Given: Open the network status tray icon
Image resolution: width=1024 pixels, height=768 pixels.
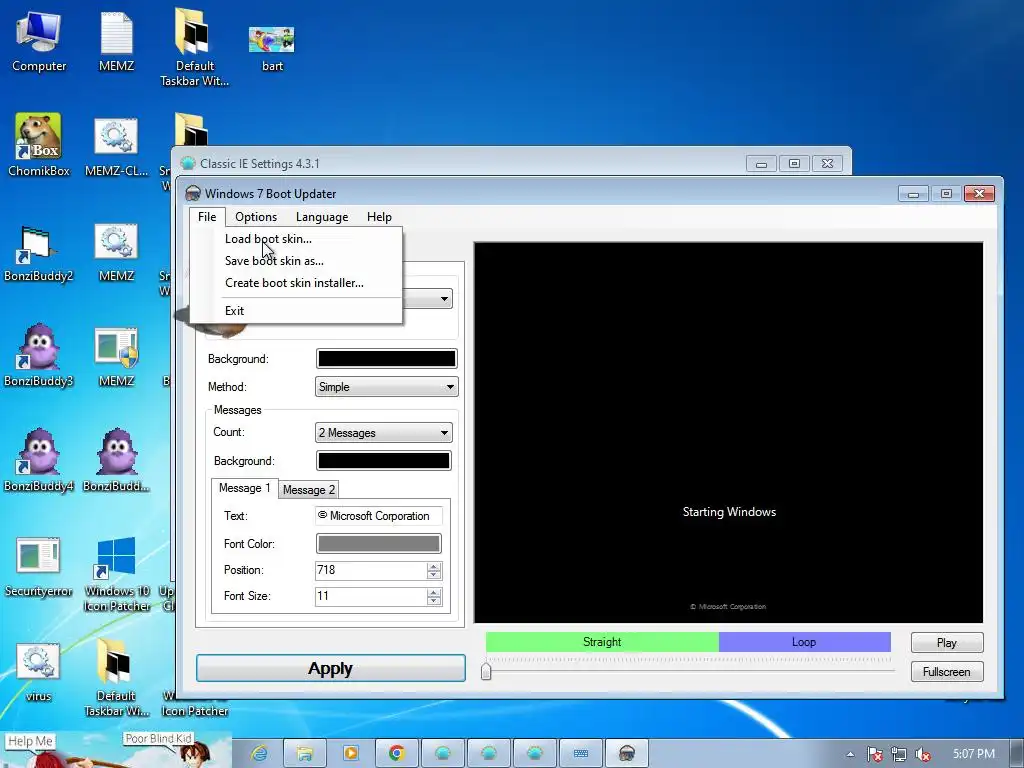Looking at the screenshot, I should coord(899,754).
